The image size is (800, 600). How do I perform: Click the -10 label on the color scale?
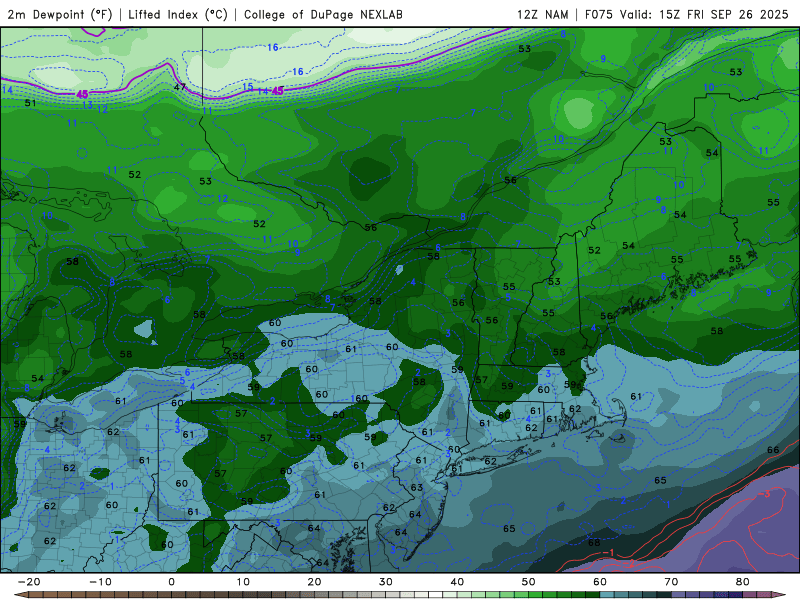[99, 582]
